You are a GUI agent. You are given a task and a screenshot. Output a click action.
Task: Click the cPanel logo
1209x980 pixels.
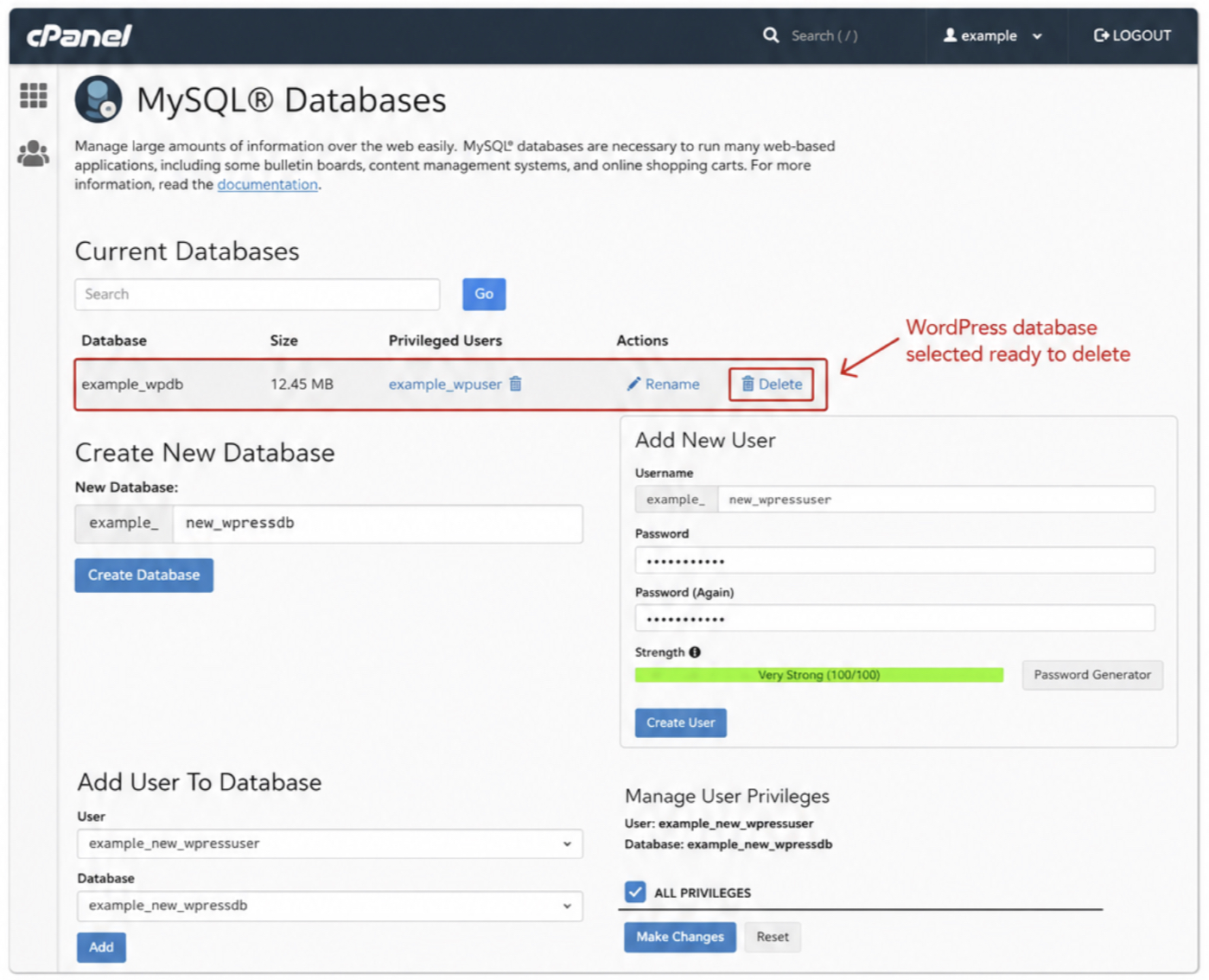pyautogui.click(x=79, y=35)
